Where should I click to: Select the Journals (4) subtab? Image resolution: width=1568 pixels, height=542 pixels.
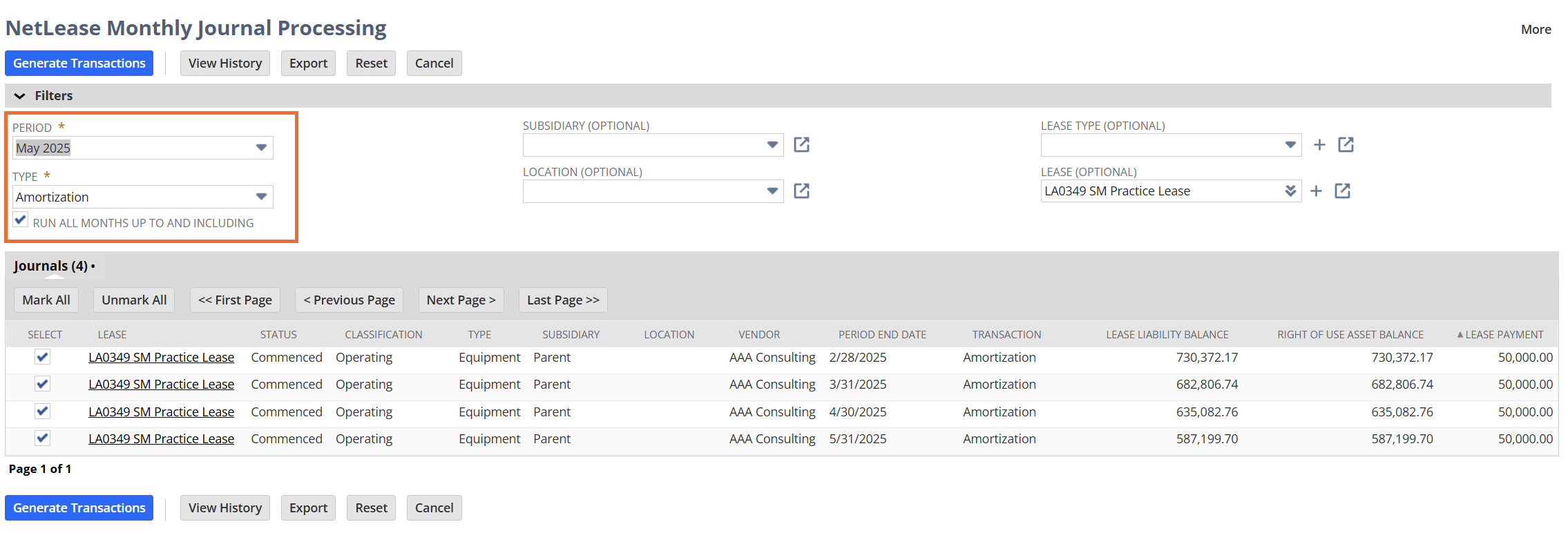50,267
